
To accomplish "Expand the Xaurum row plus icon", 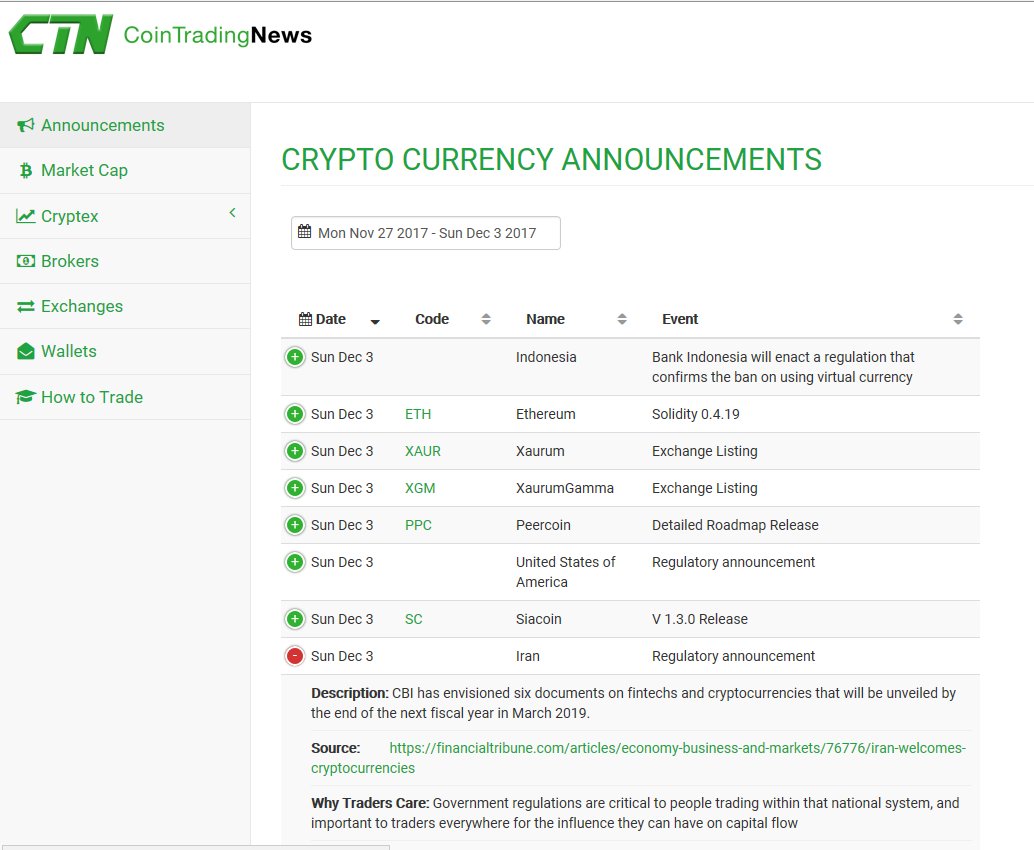I will (x=295, y=451).
